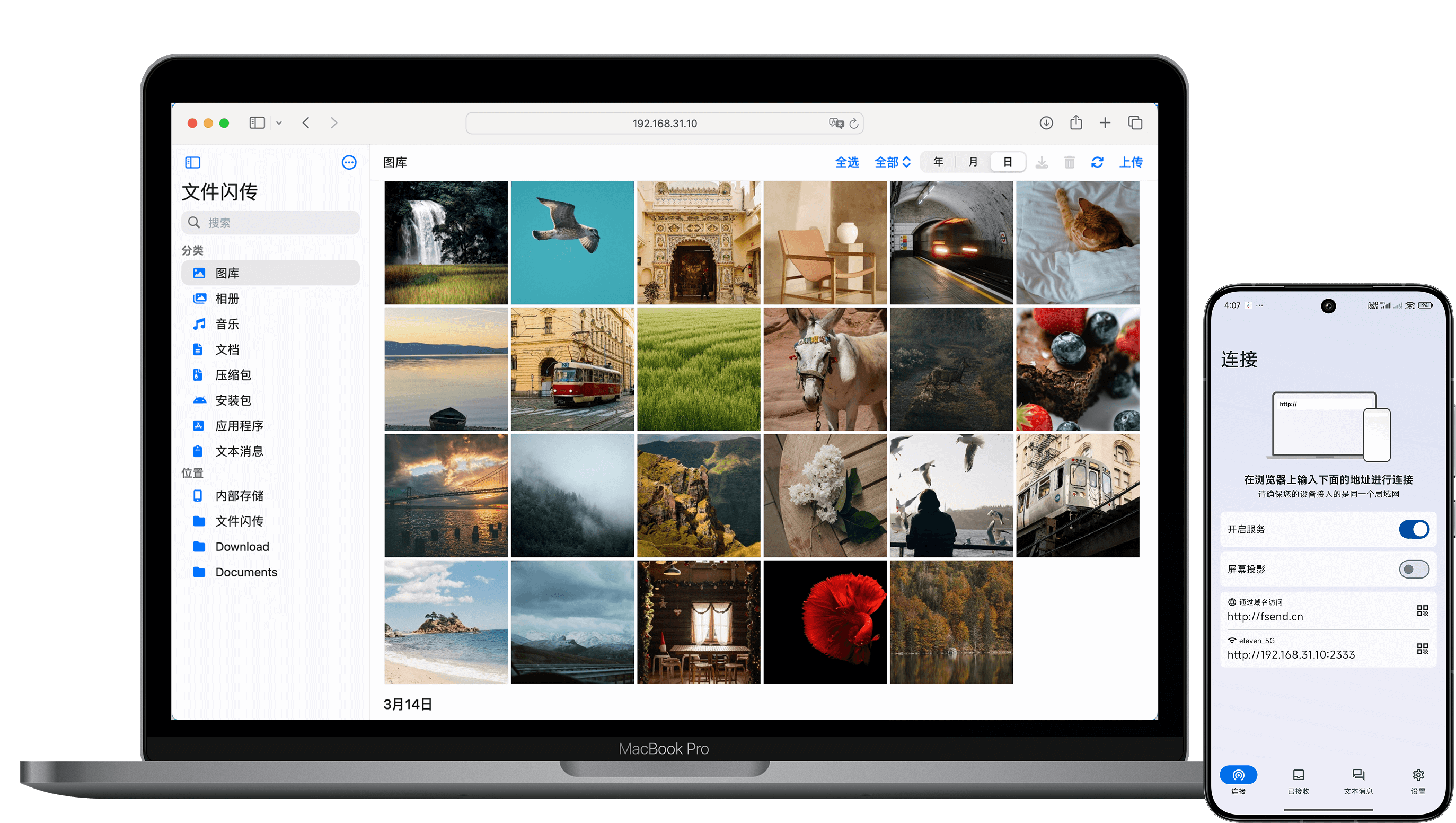This screenshot has width=1456, height=823.
Task: Open 压缩包 category in the sidebar
Action: coord(271,375)
